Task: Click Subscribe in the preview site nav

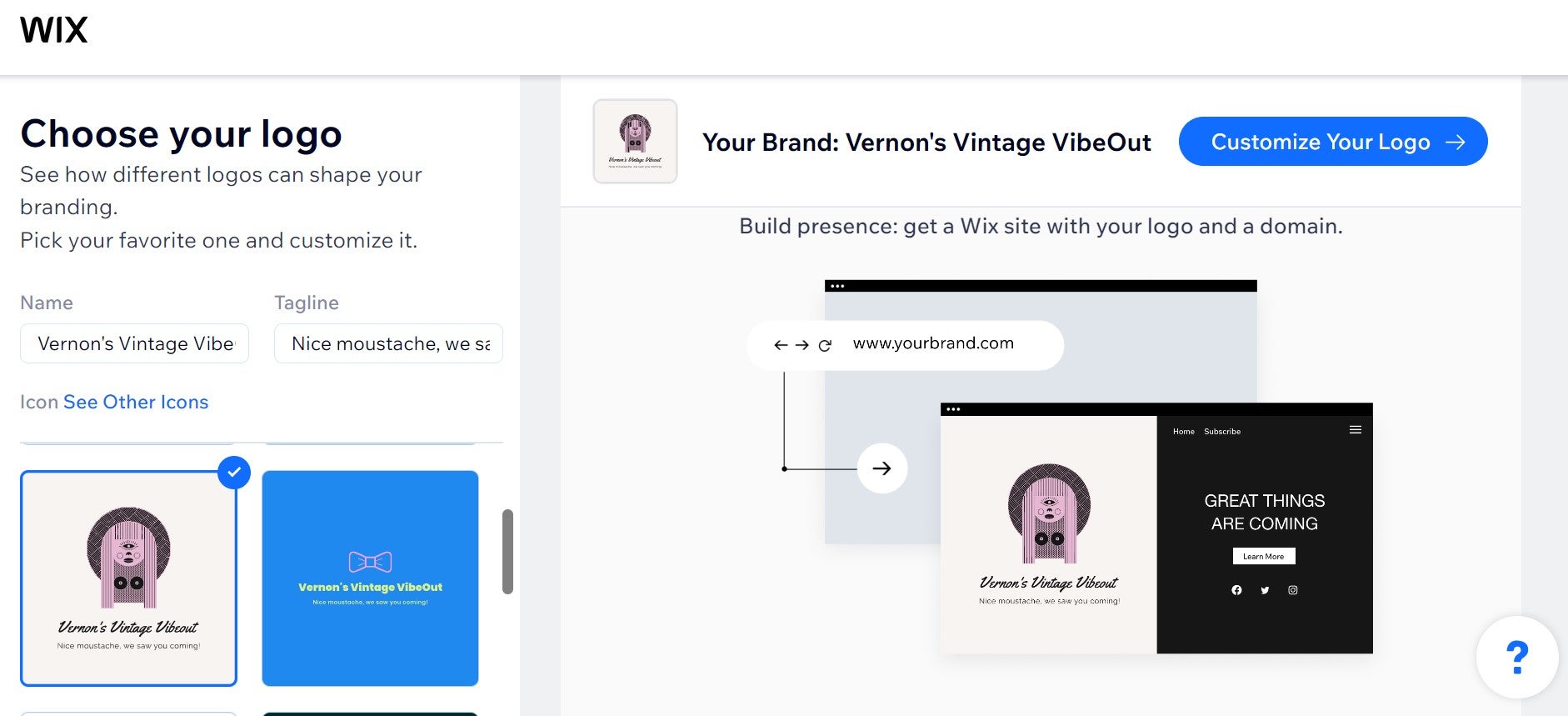Action: (x=1222, y=432)
